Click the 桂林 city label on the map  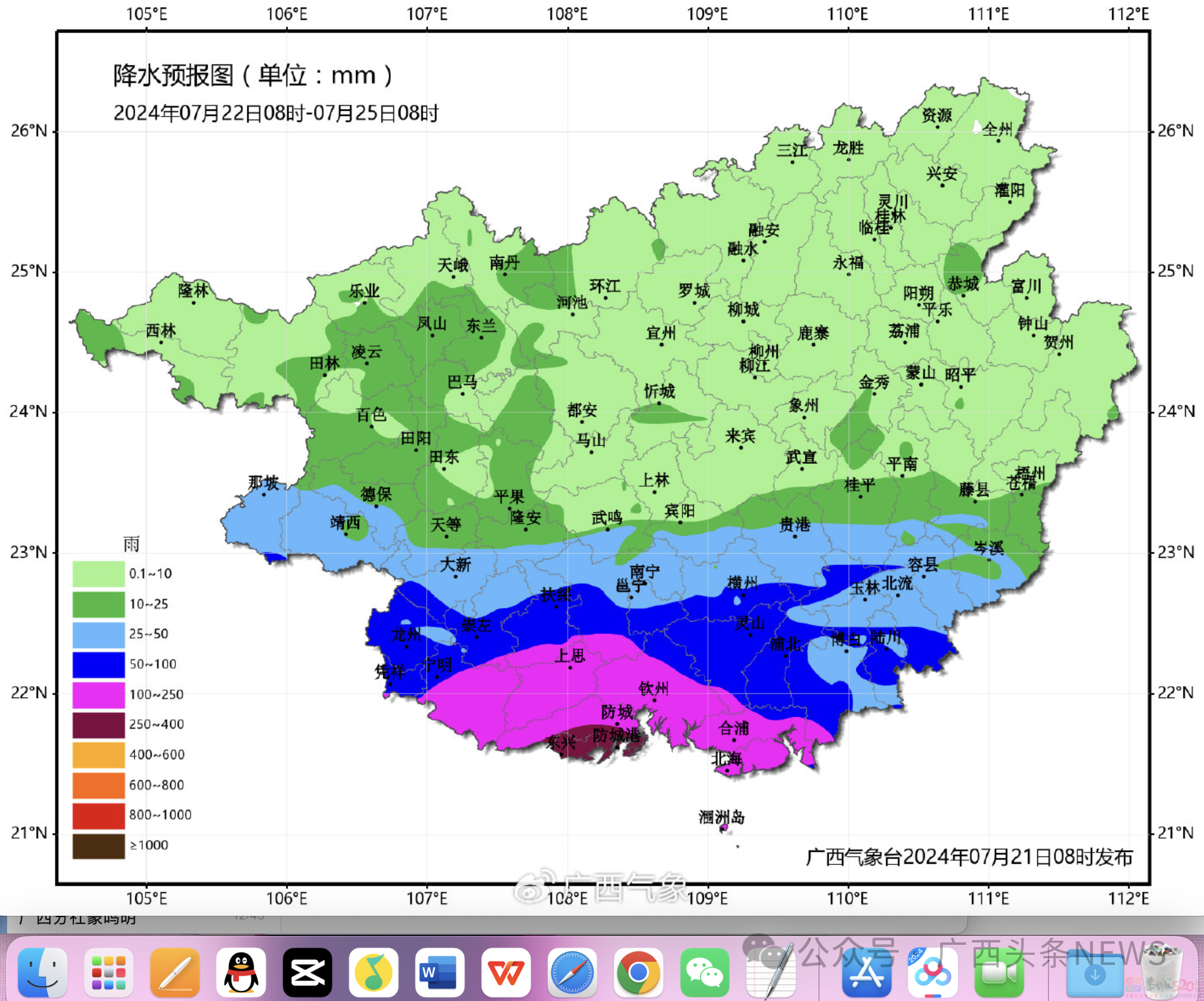pyautogui.click(x=890, y=216)
